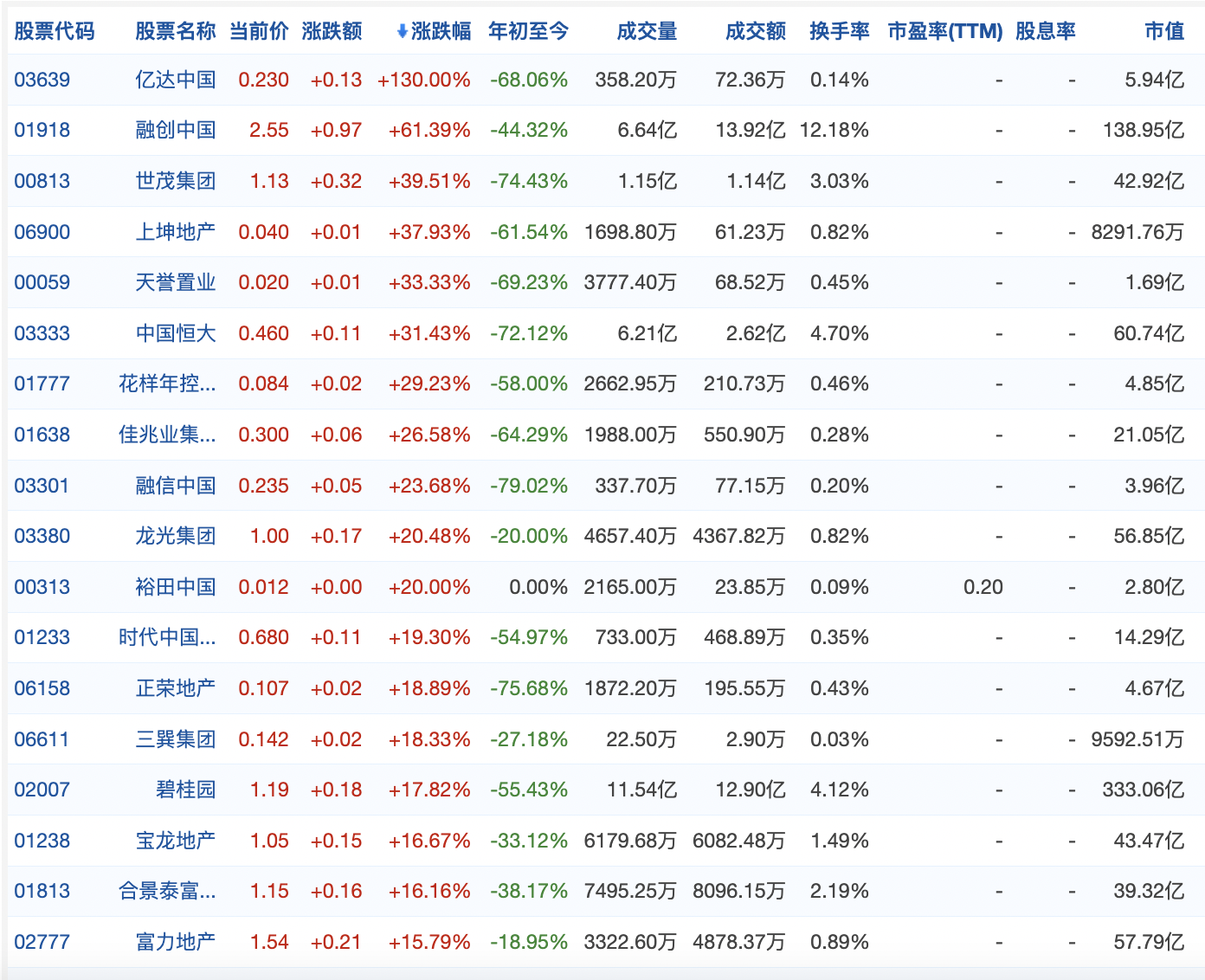The image size is (1205, 980).
Task: Select the 天誉置业 stock name
Action: coord(176,282)
